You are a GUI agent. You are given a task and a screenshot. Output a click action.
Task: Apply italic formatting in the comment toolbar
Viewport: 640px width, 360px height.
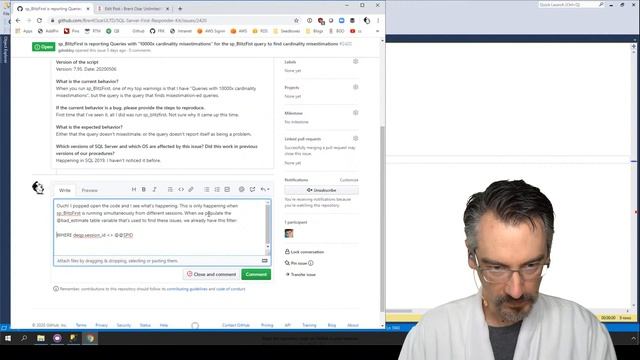pyautogui.click(x=154, y=189)
